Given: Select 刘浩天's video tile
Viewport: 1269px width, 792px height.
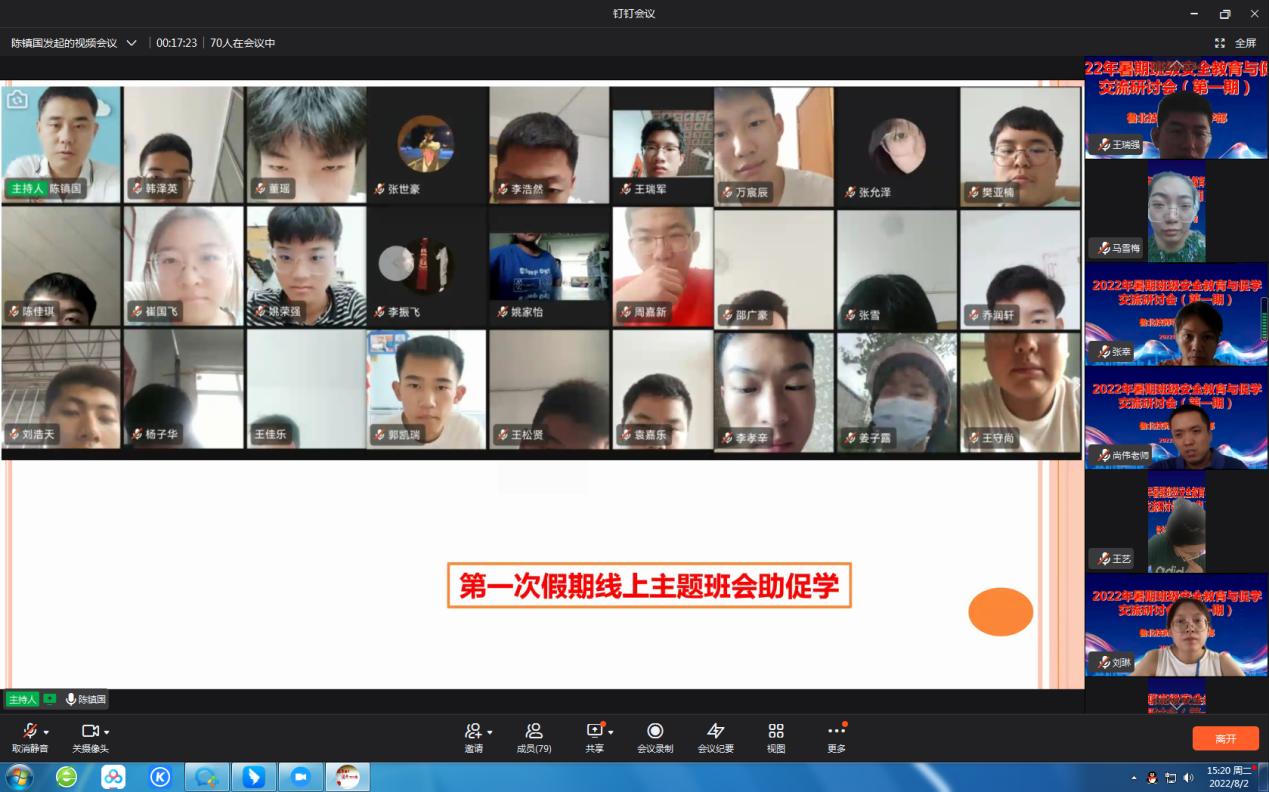Looking at the screenshot, I should coord(61,391).
